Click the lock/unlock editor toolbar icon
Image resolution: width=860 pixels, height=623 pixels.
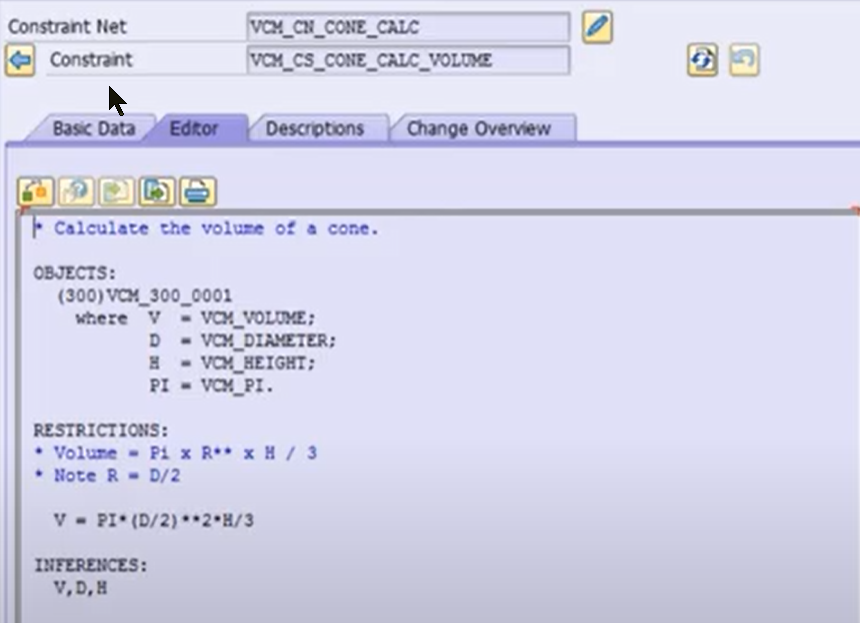[36, 192]
